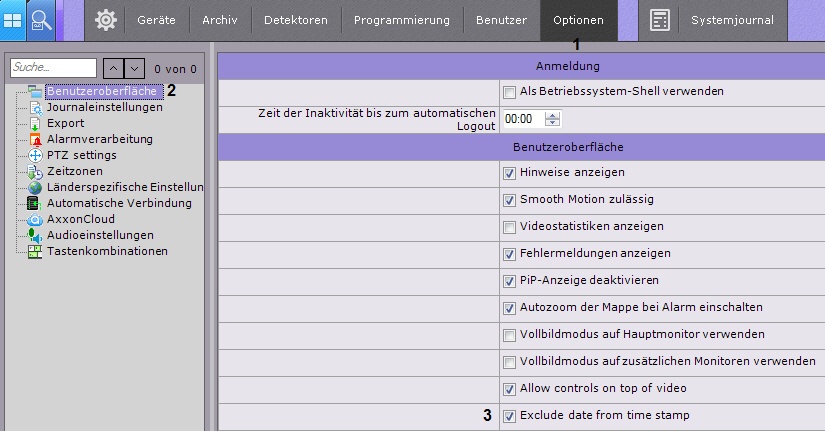Increase the inactivity logout time spinner
Image resolution: width=825 pixels, height=431 pixels.
[553, 114]
